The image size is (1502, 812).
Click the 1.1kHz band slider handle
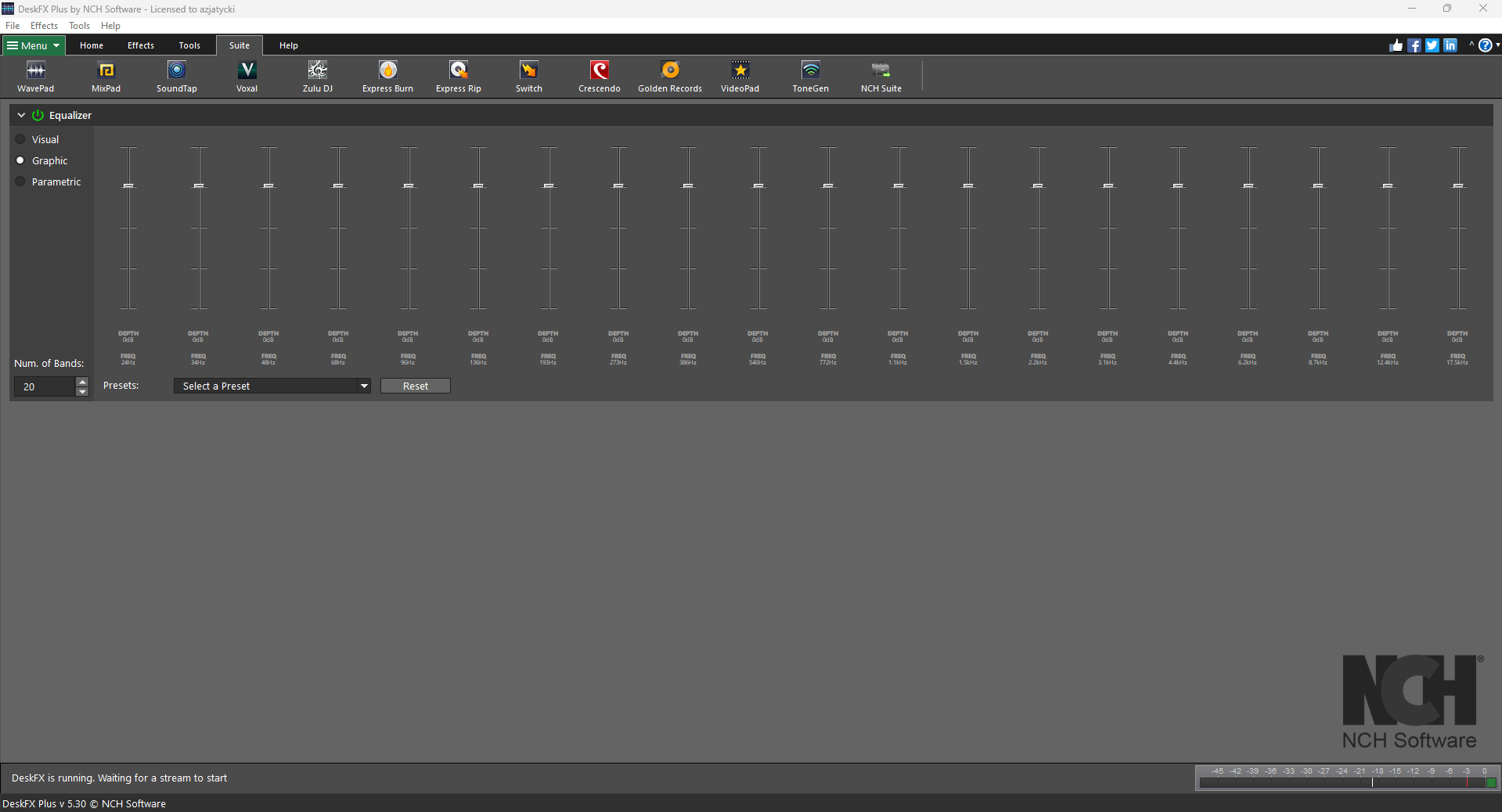(899, 185)
